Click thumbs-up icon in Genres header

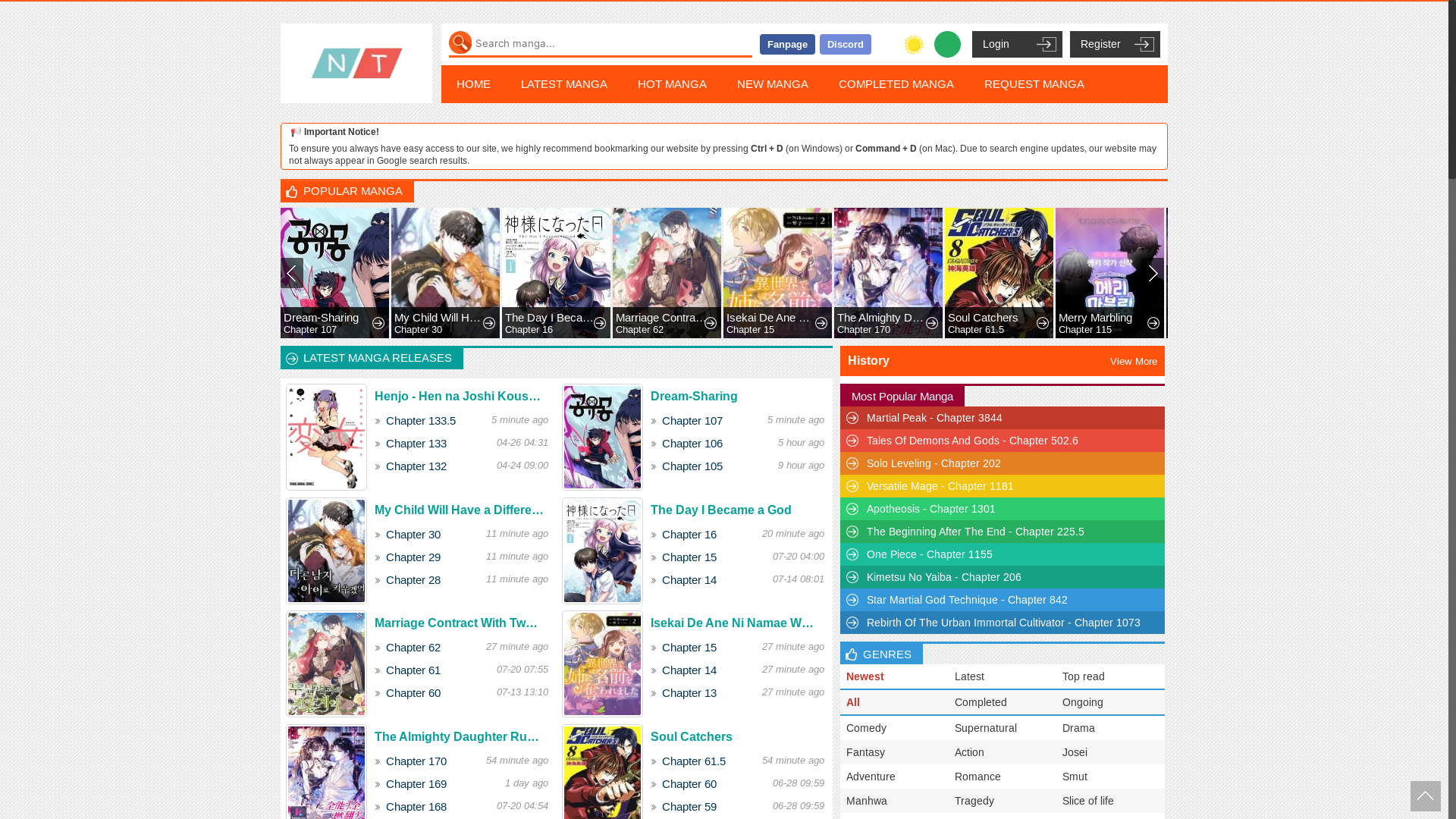pyautogui.click(x=852, y=654)
